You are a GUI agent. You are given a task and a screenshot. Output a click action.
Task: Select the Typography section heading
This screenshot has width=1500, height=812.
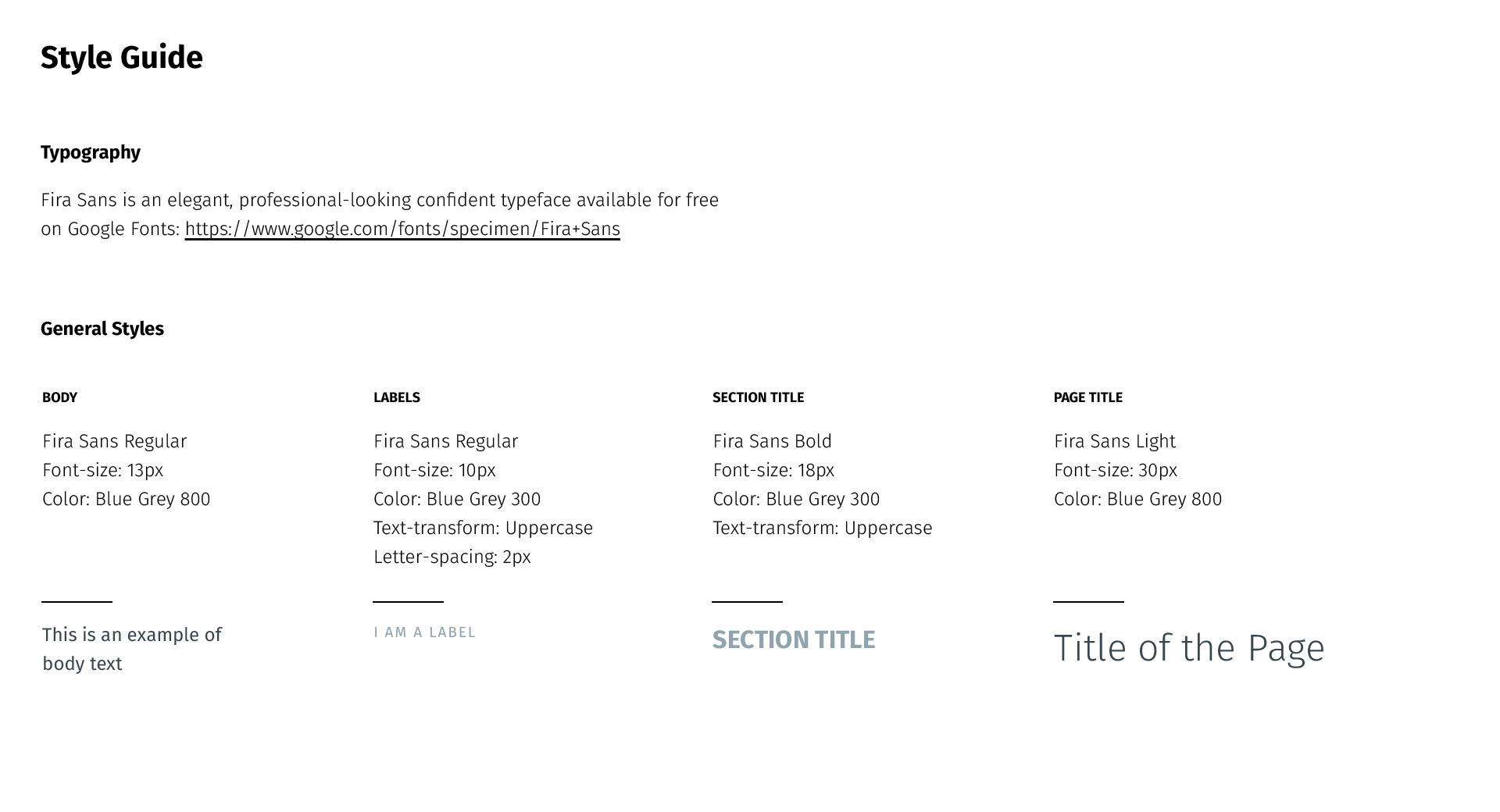91,152
